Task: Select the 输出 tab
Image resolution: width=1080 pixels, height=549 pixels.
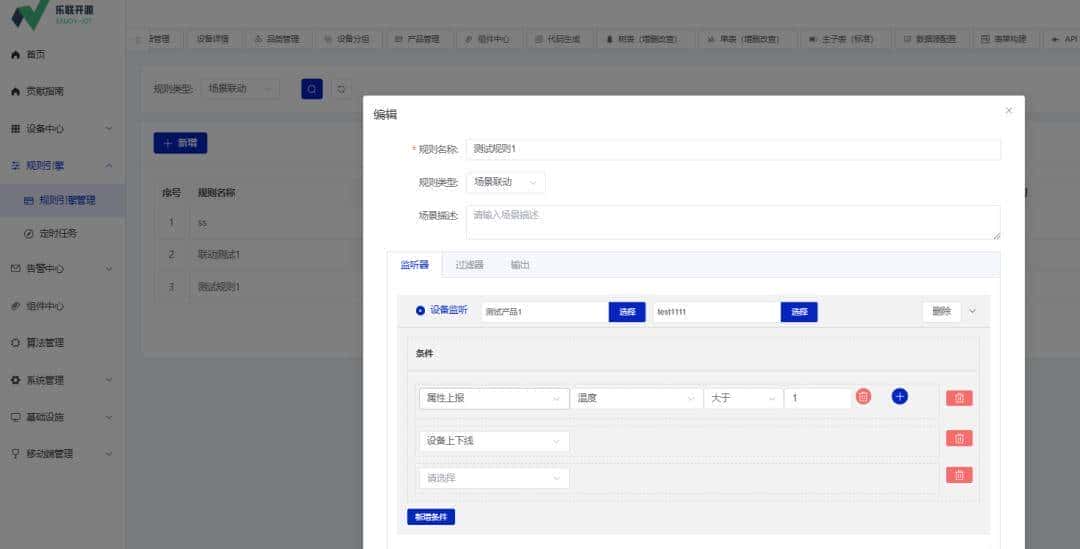Action: [520, 265]
